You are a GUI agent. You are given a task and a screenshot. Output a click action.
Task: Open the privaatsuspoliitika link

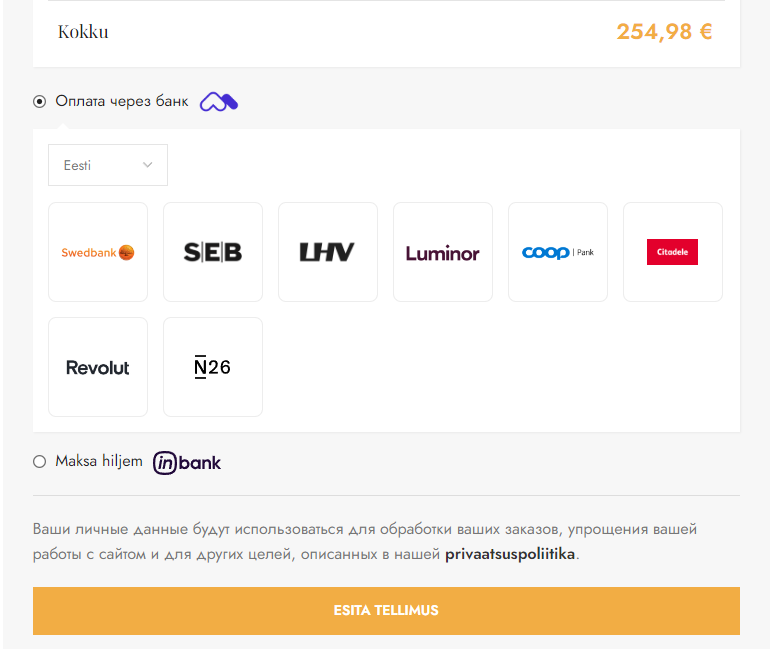coord(510,554)
